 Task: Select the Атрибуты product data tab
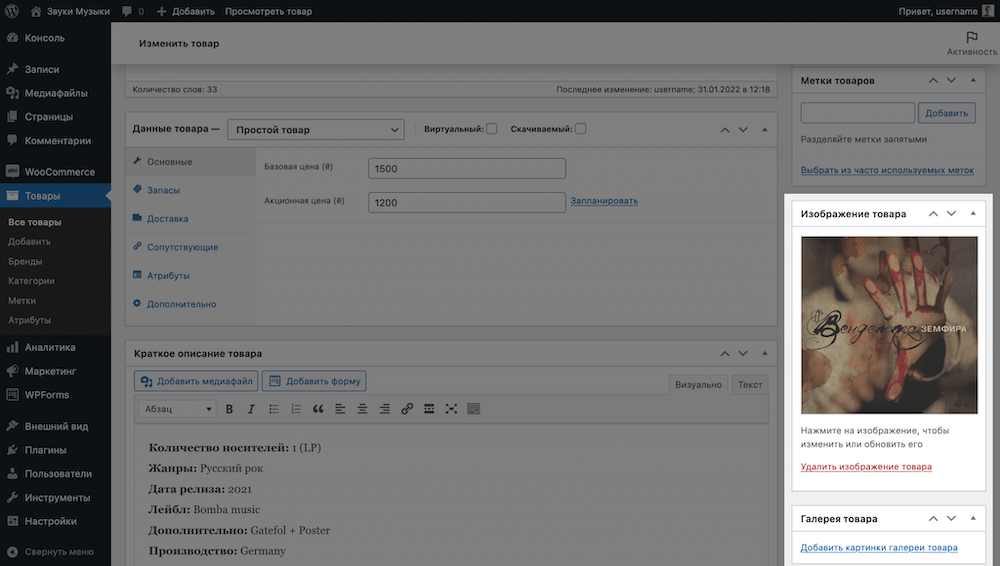point(191,276)
